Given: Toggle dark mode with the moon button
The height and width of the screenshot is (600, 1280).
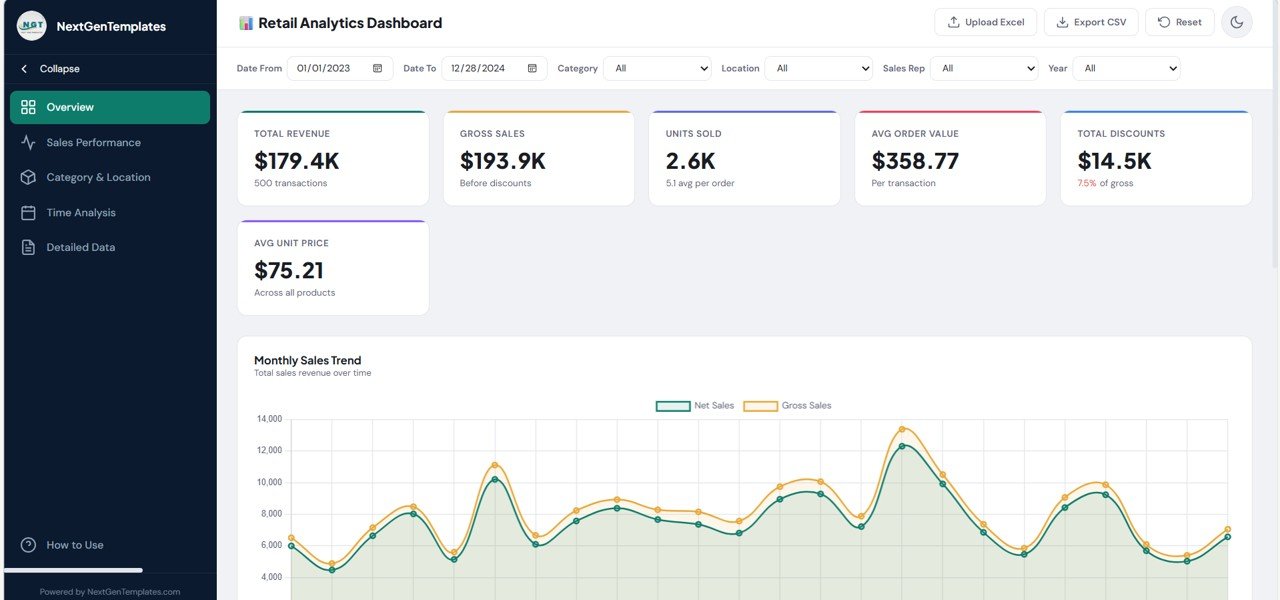Looking at the screenshot, I should pyautogui.click(x=1237, y=21).
